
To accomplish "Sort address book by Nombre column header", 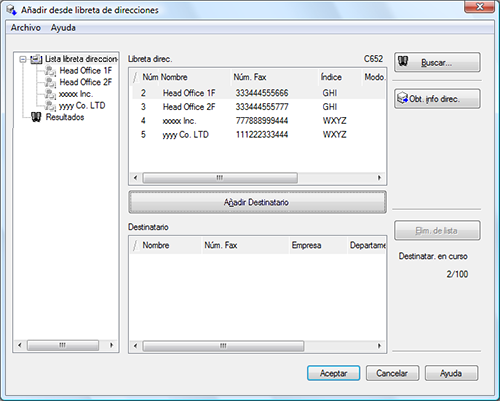I will point(195,77).
